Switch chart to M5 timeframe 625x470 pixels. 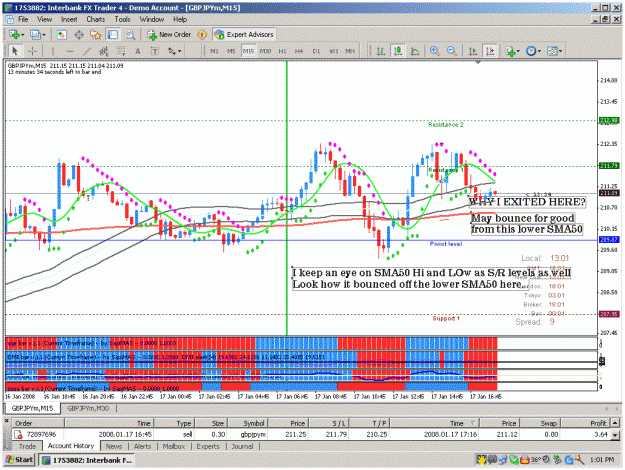pos(231,51)
